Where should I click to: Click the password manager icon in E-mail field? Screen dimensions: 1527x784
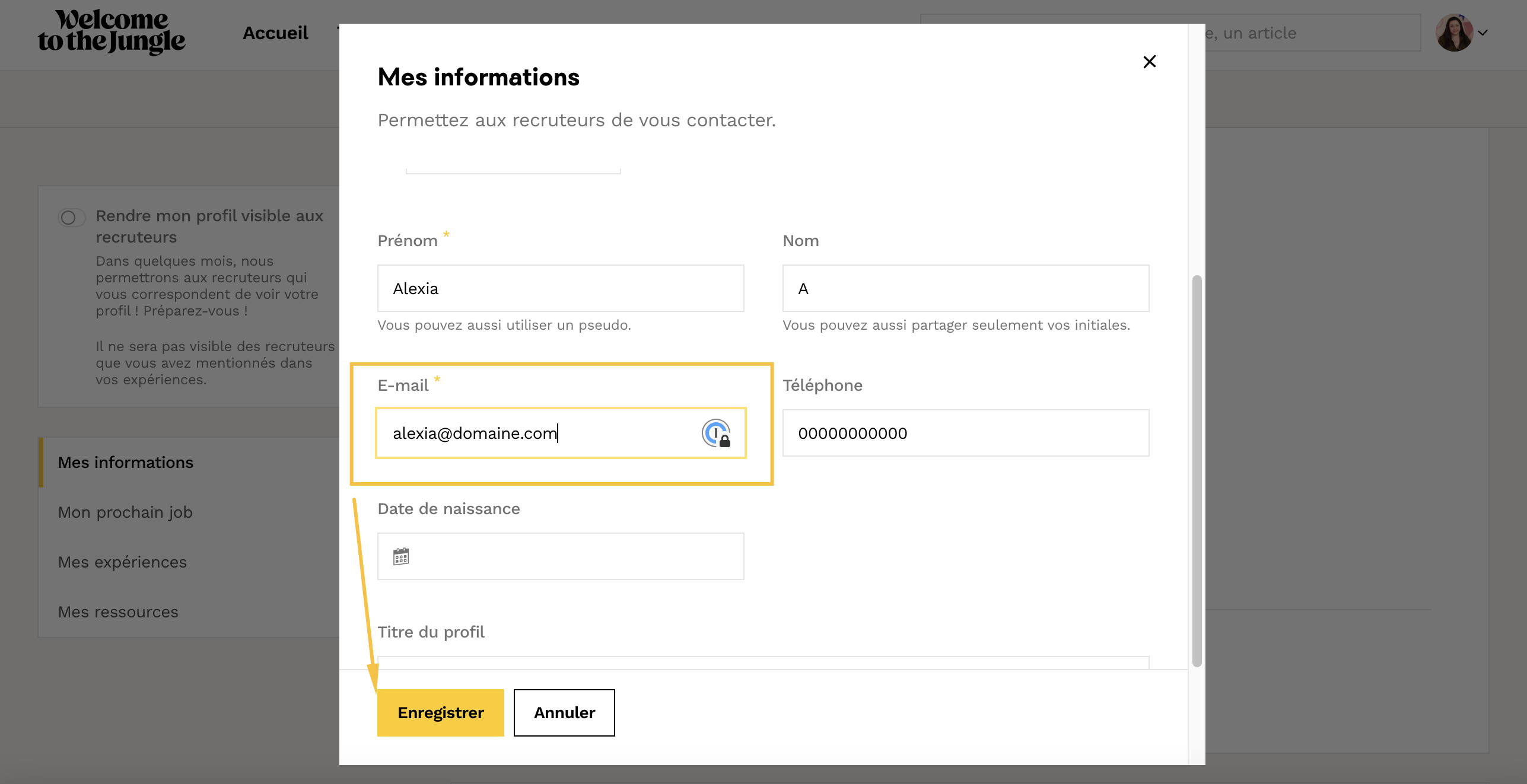[716, 433]
